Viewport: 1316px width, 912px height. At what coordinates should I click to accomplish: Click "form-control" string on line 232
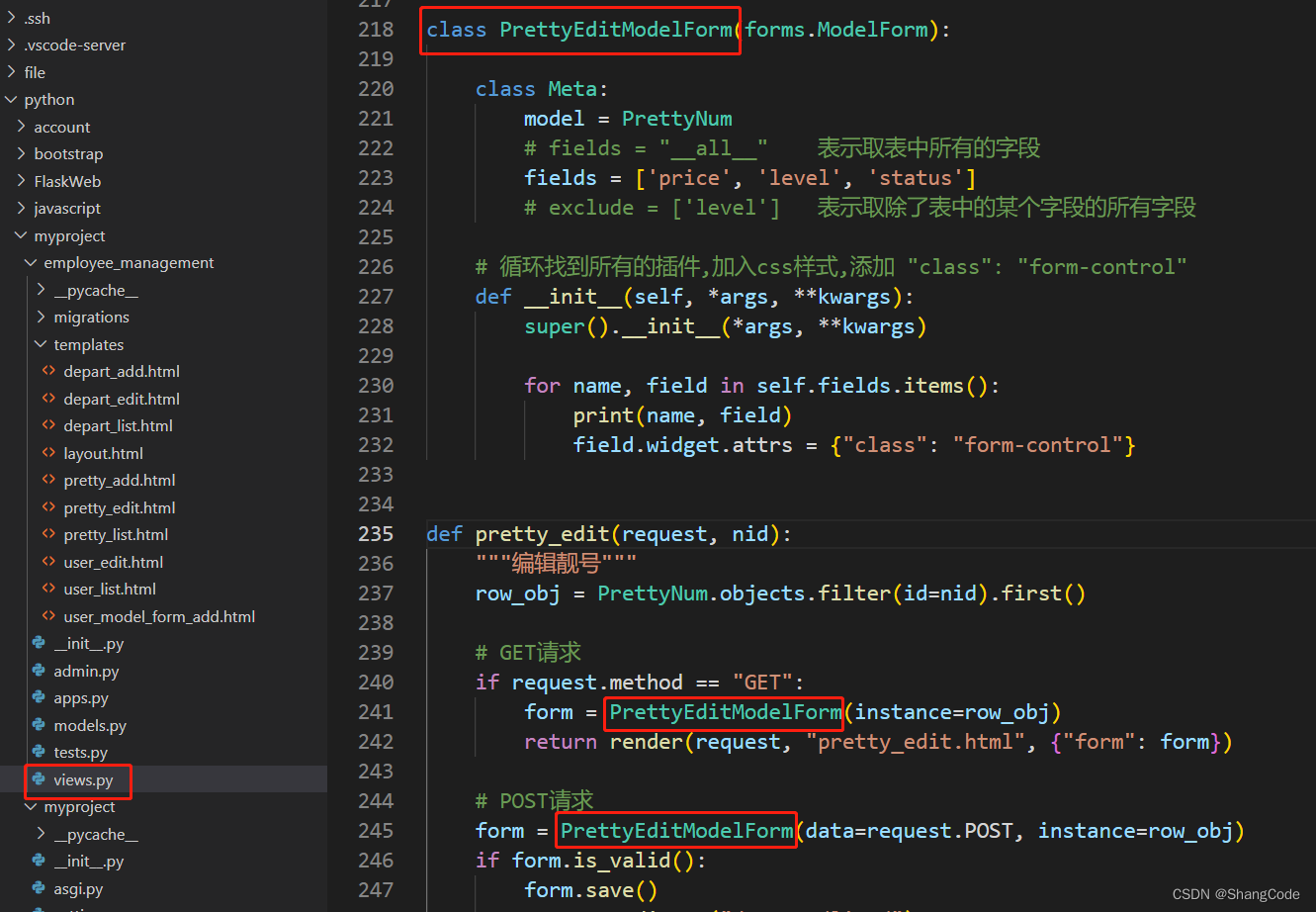click(x=1037, y=445)
